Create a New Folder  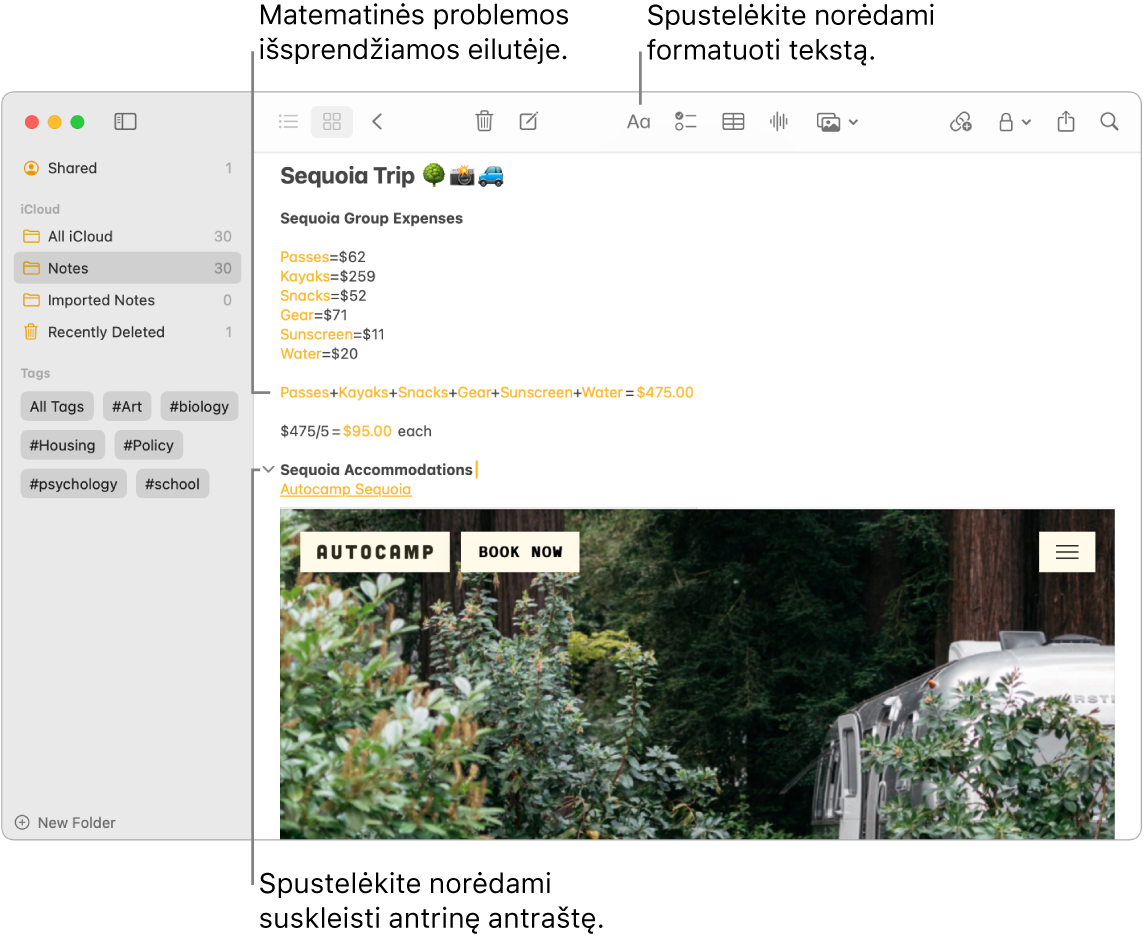tap(64, 822)
